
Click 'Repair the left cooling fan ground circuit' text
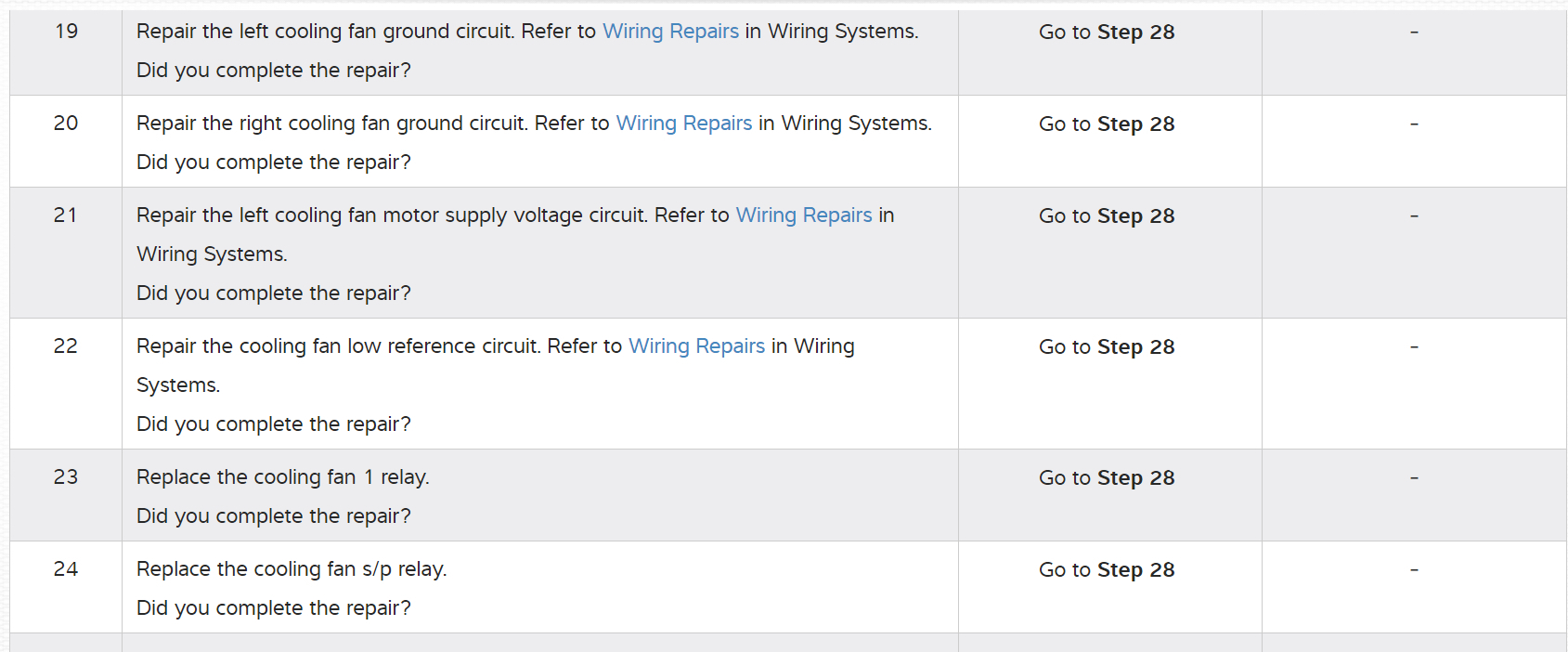[x=325, y=32]
